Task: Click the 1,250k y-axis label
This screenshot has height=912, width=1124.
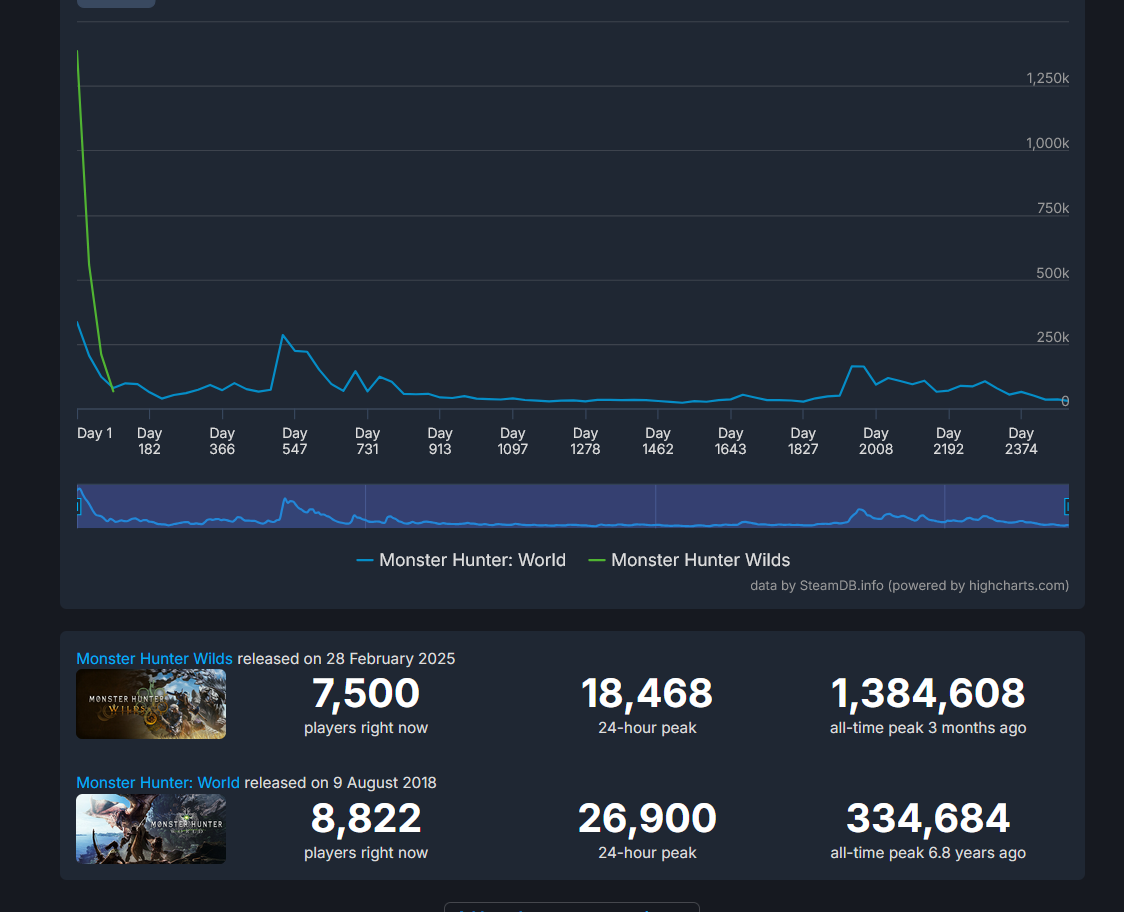Action: pyautogui.click(x=1047, y=78)
